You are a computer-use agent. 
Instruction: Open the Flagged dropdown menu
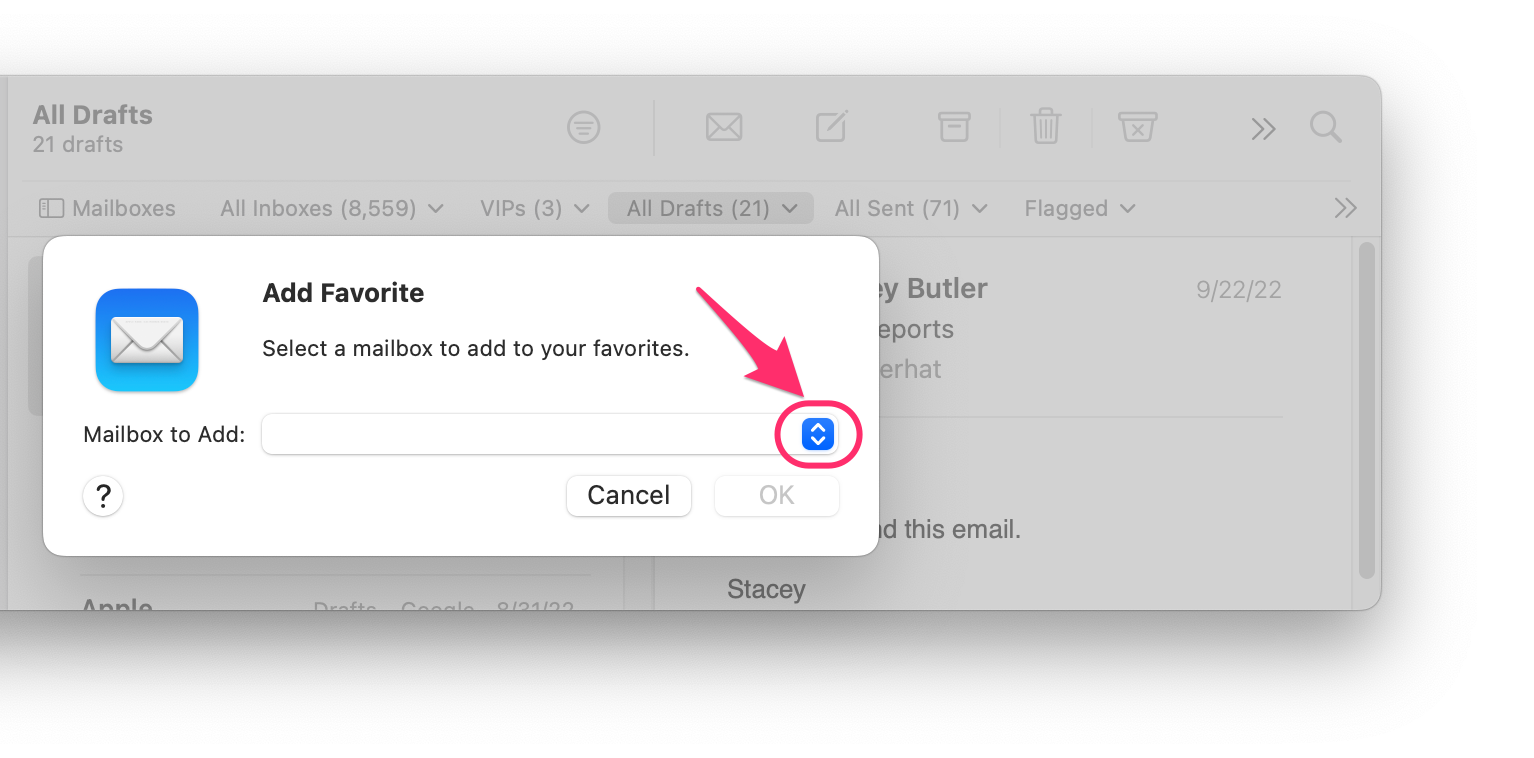click(x=1080, y=208)
